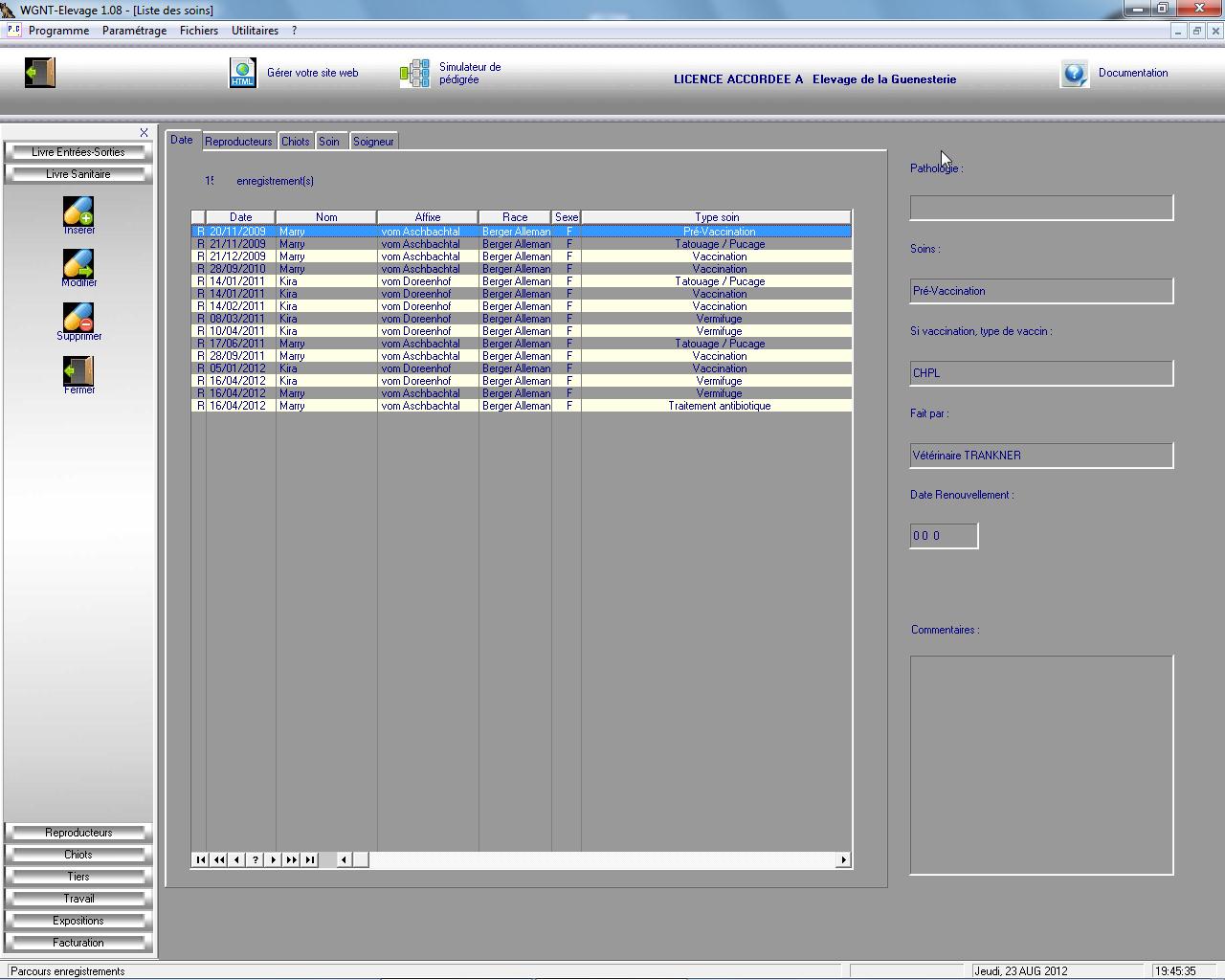Click the Inserer pill icon
1225x980 pixels.
coord(78,212)
